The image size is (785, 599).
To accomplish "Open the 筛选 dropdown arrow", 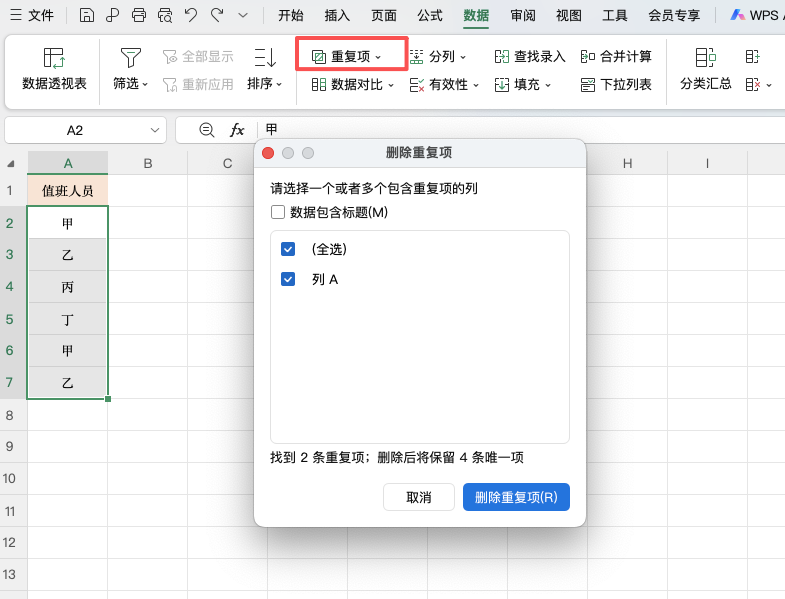I will point(145,84).
